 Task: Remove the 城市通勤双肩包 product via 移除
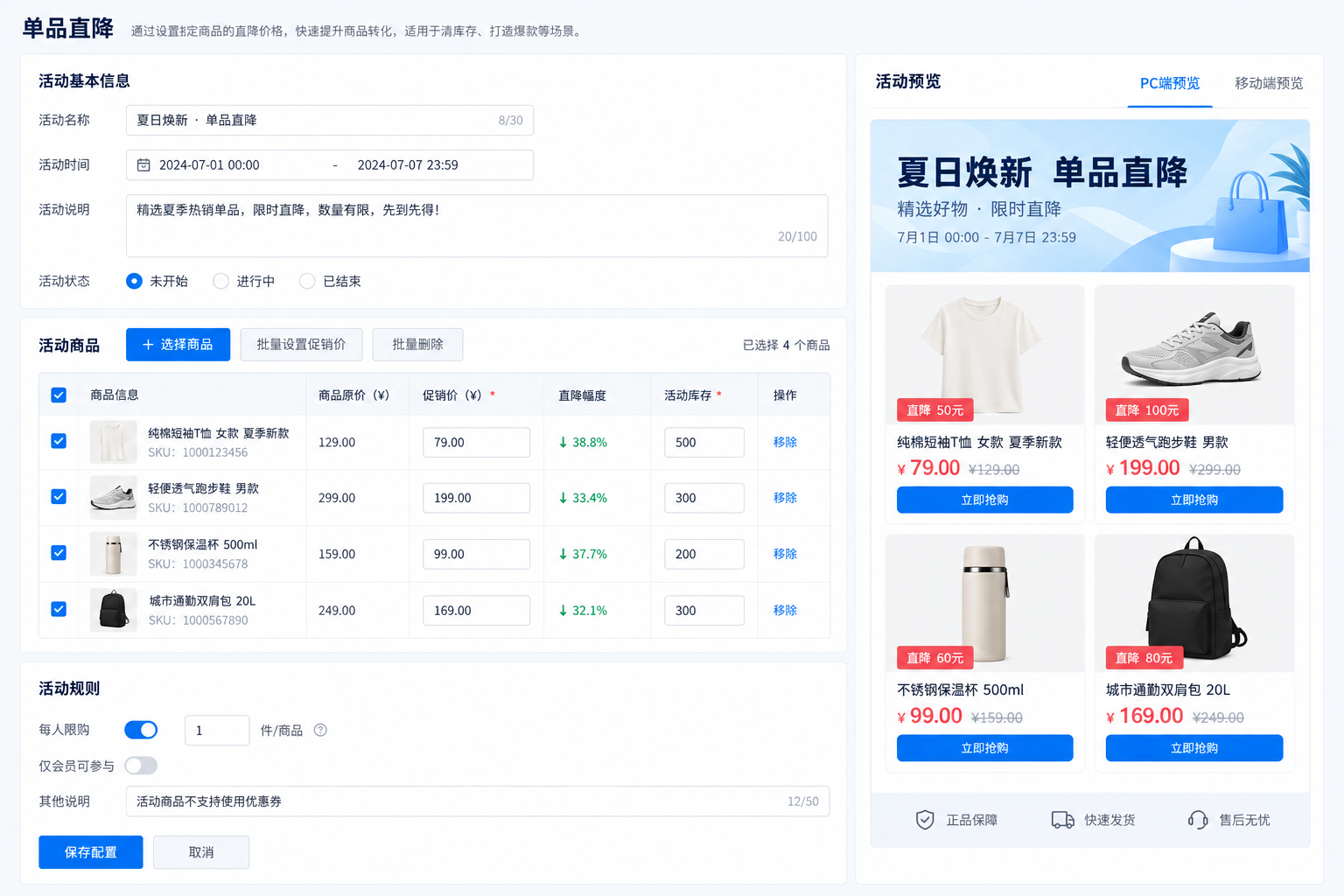[x=785, y=610]
